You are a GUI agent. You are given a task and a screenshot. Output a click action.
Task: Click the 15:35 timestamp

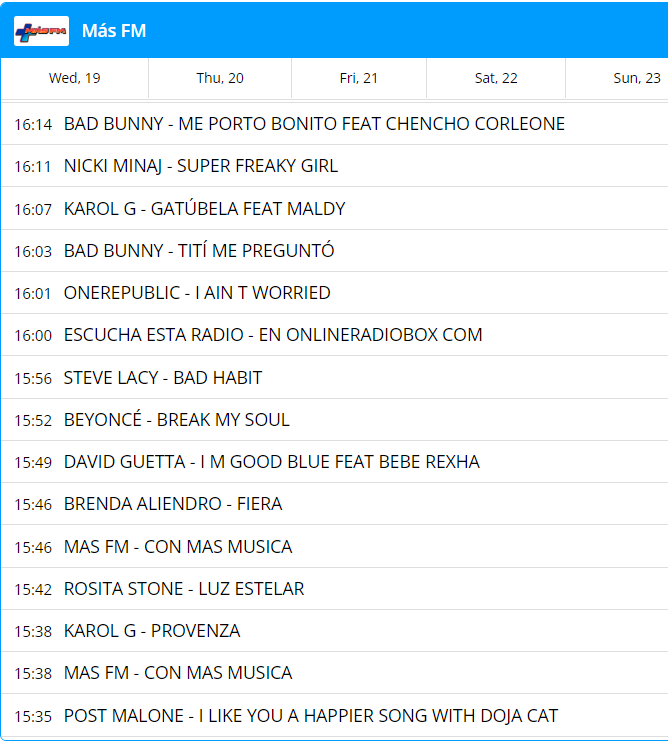pyautogui.click(x=33, y=717)
